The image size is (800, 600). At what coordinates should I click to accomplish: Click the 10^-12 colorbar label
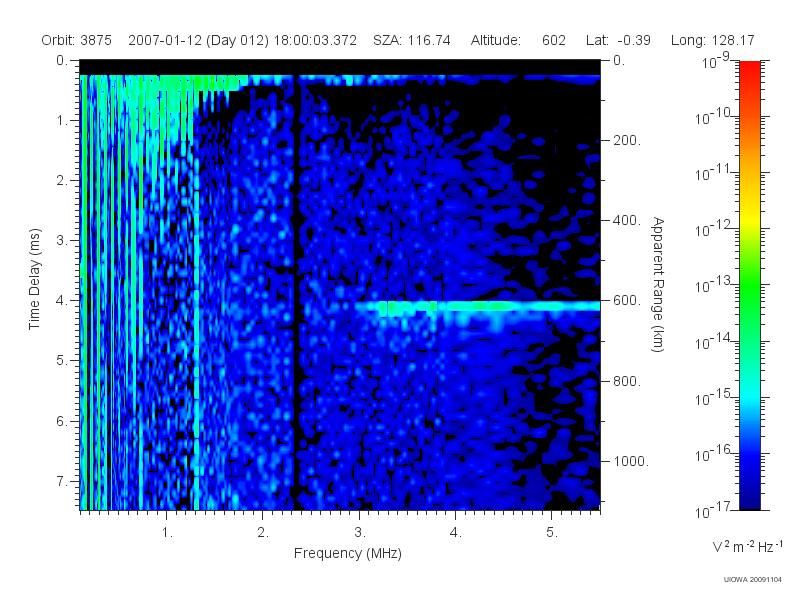[x=713, y=229]
